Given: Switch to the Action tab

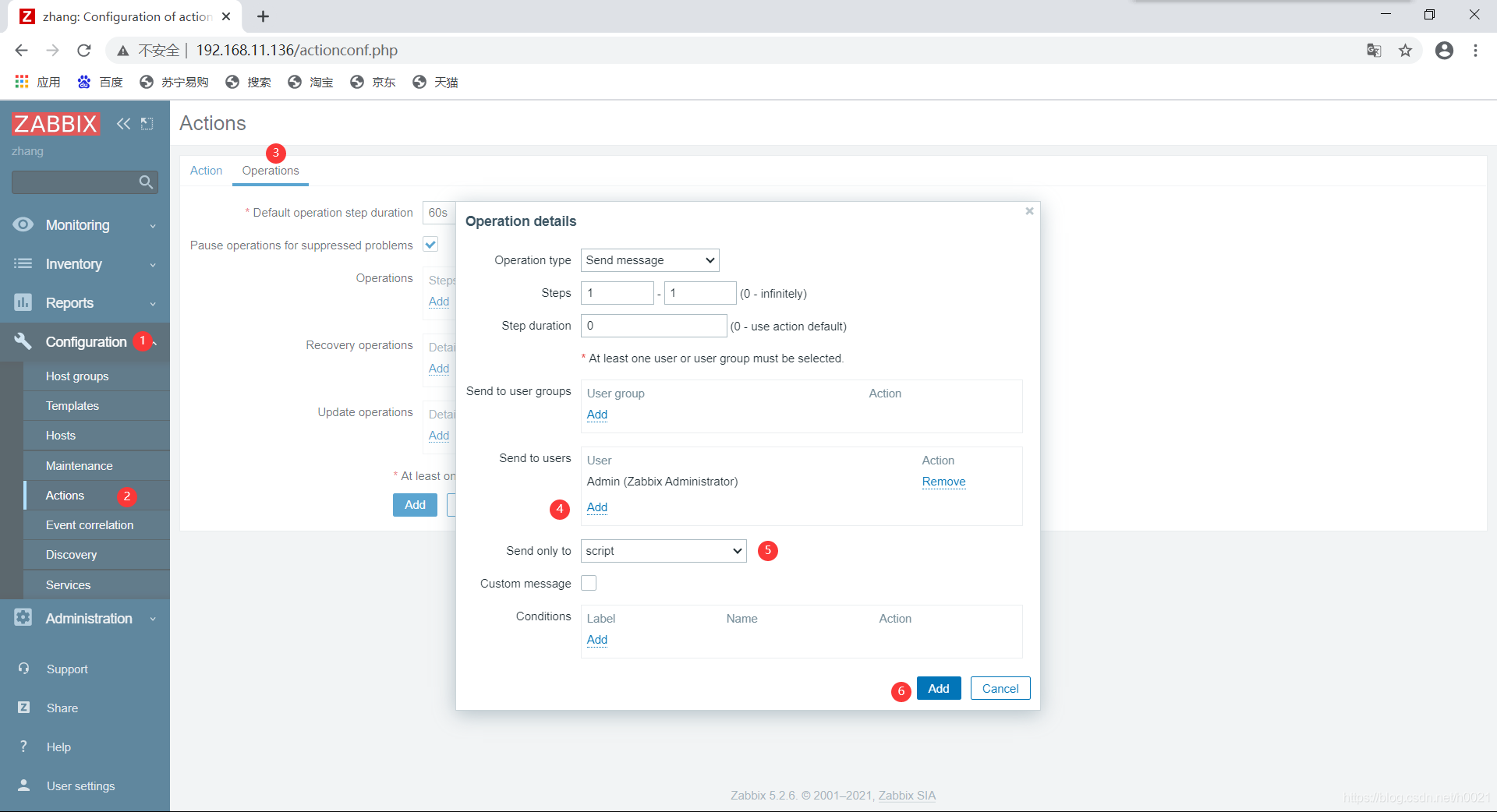Looking at the screenshot, I should point(206,171).
